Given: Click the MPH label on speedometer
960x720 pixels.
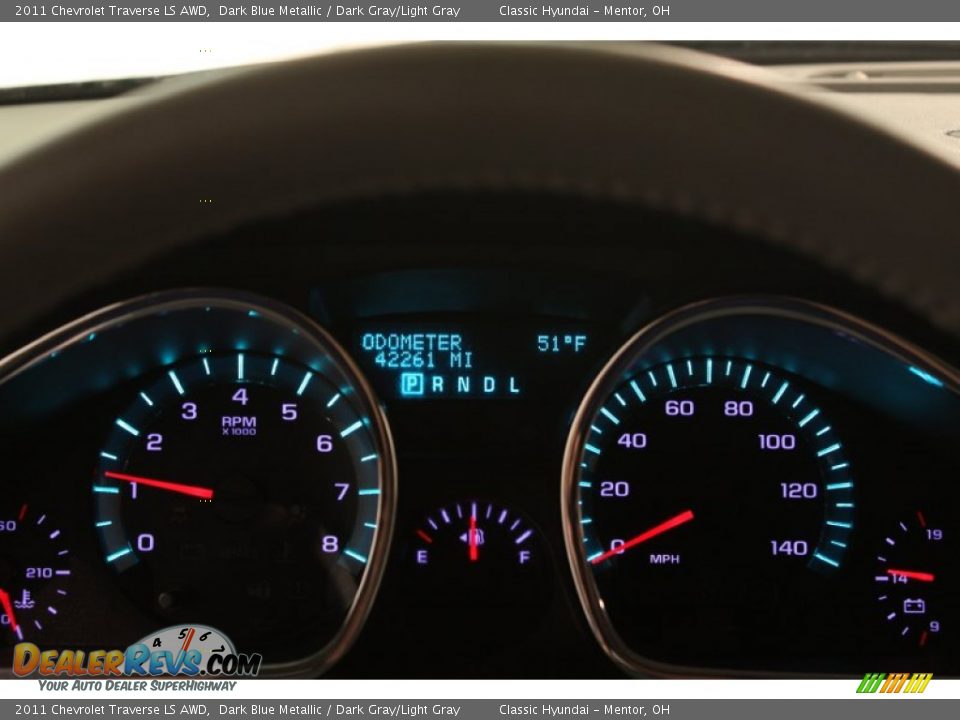Looking at the screenshot, I should (664, 558).
